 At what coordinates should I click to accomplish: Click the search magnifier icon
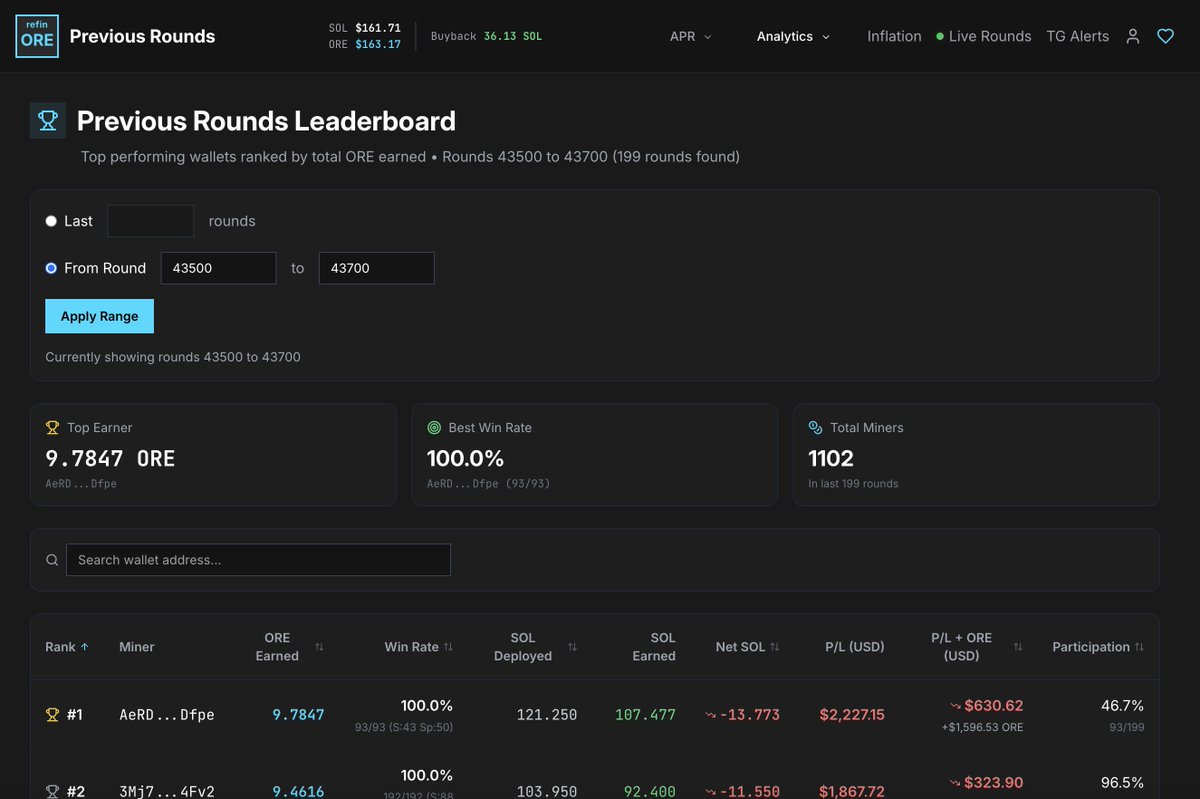click(x=52, y=560)
